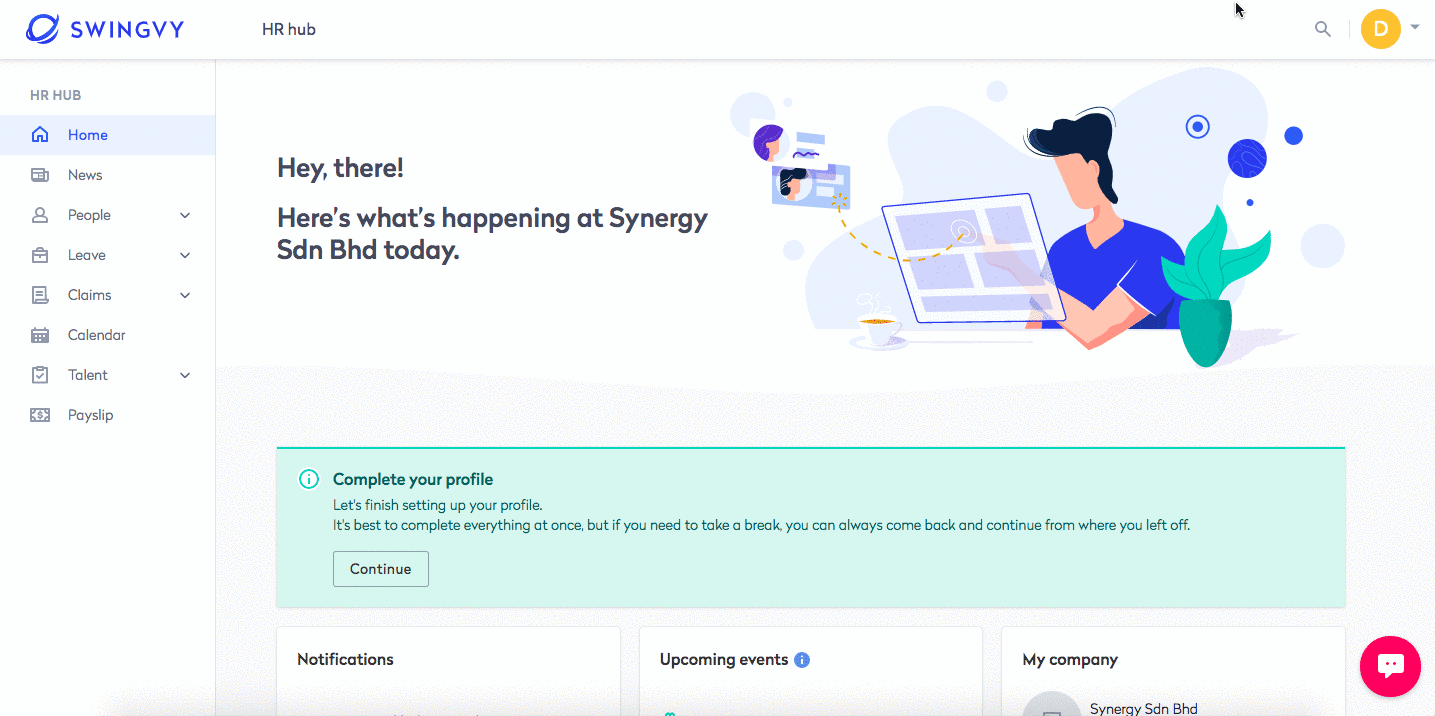Screen dimensions: 1435x716
Task: Click the Home house icon in sidebar
Action: click(40, 135)
